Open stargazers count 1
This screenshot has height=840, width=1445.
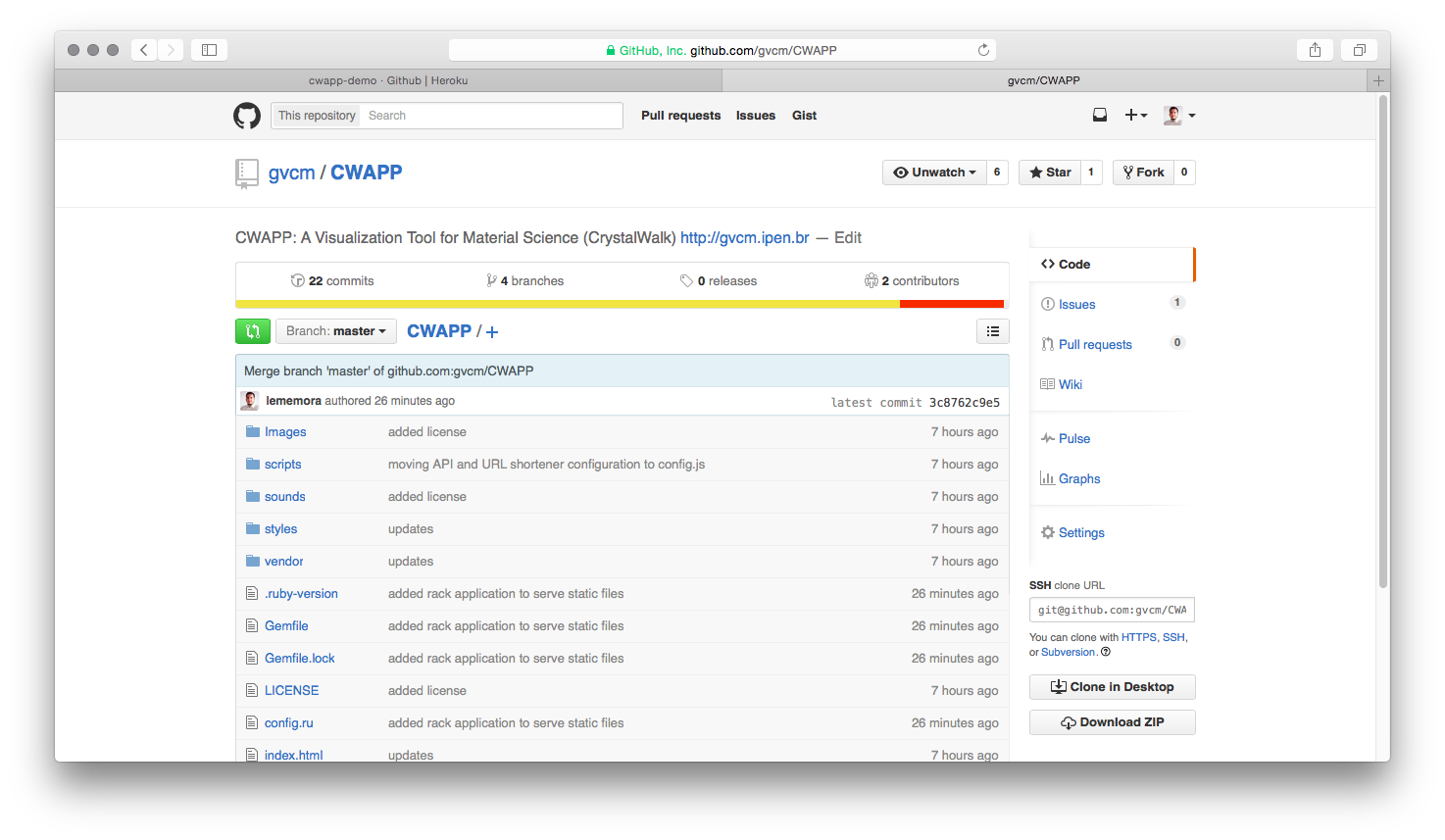pos(1091,173)
